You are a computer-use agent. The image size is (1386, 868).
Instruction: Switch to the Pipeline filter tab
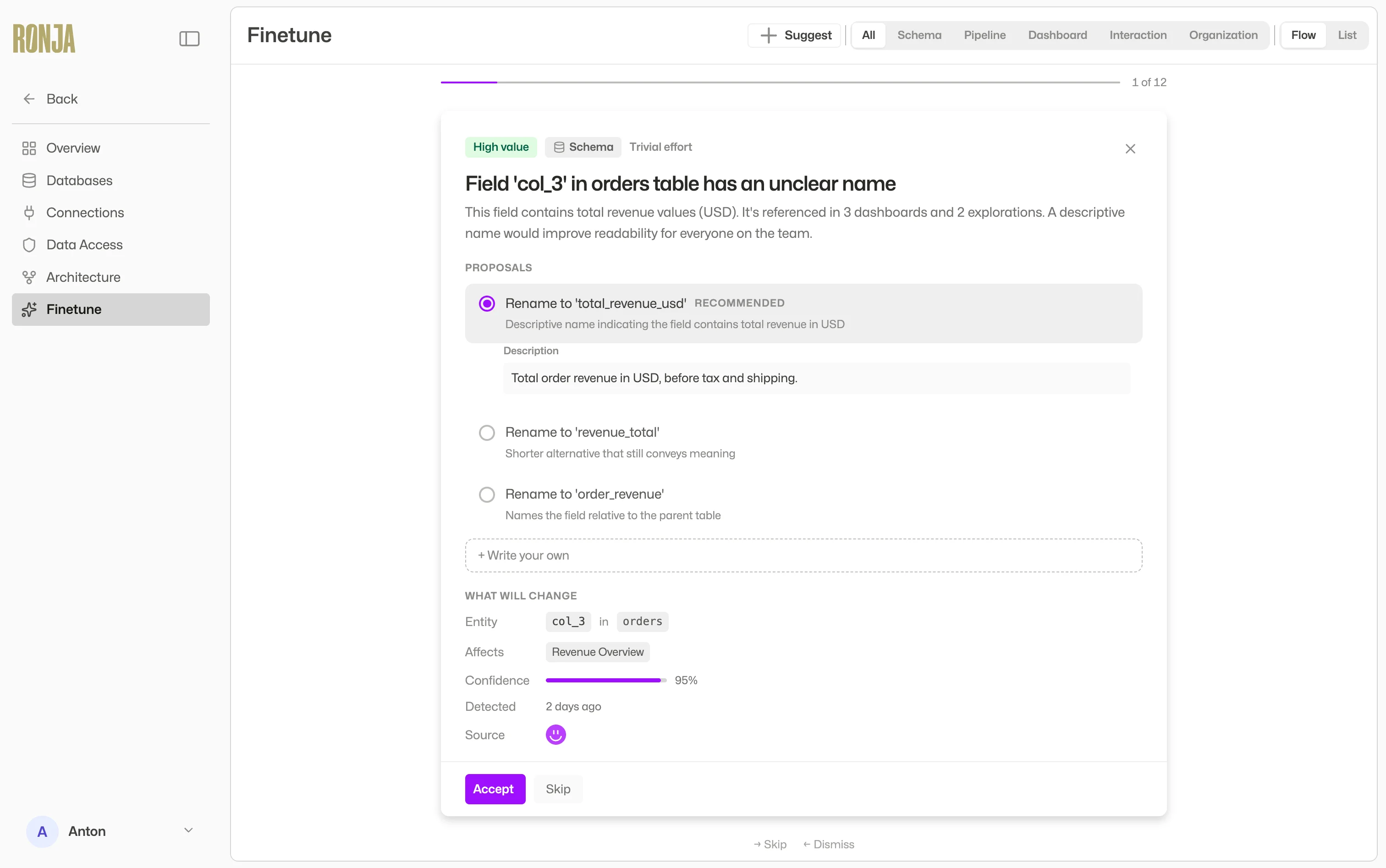point(984,35)
